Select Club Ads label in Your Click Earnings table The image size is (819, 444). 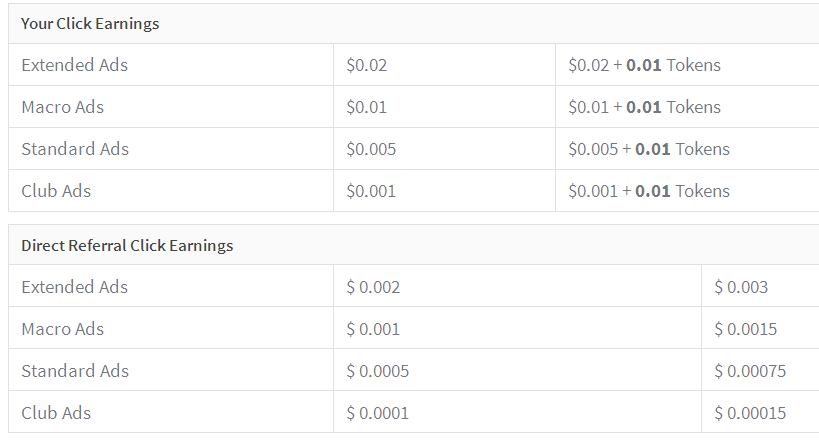pyautogui.click(x=56, y=191)
